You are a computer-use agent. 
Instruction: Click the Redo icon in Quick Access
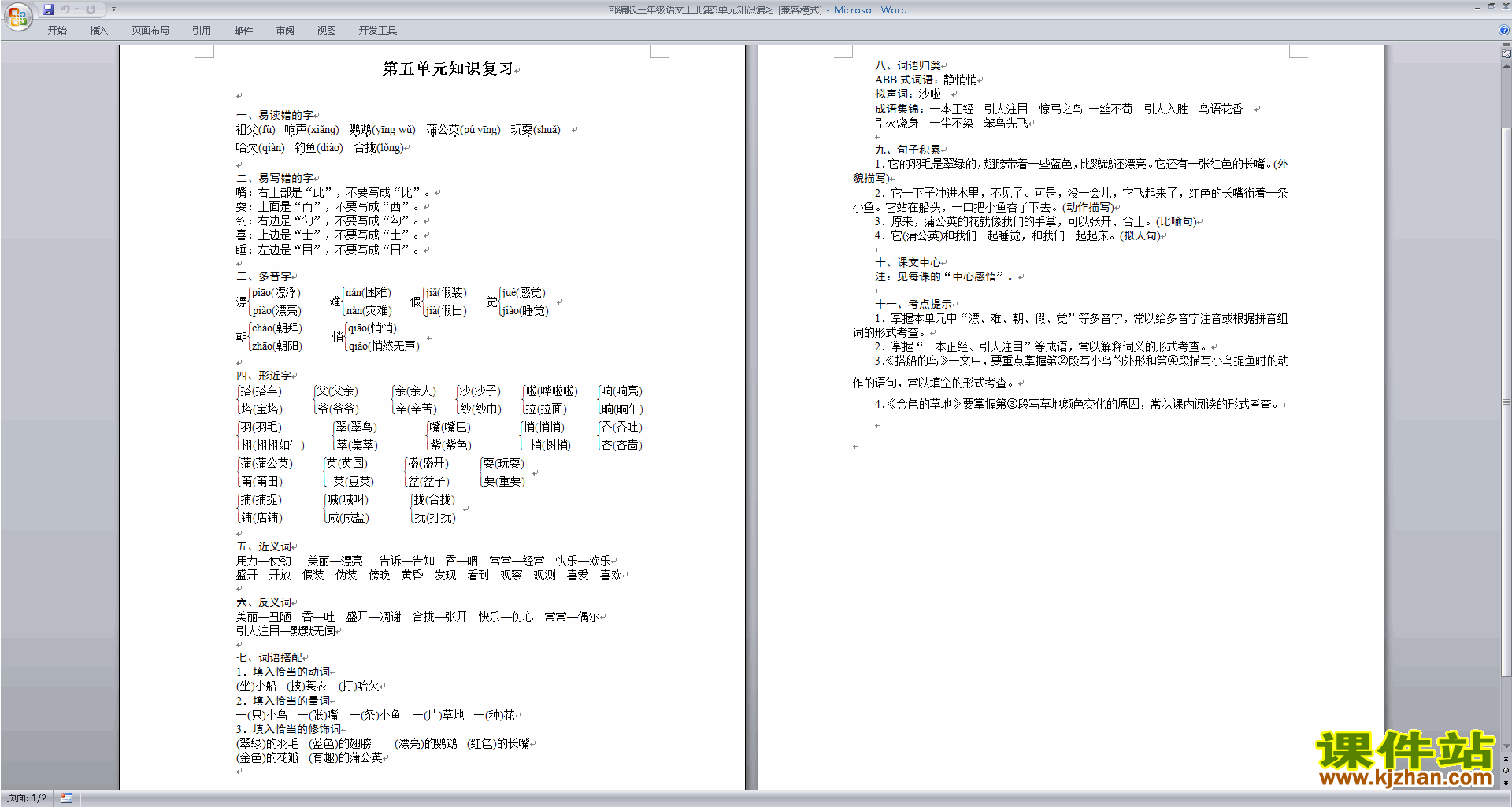point(91,9)
